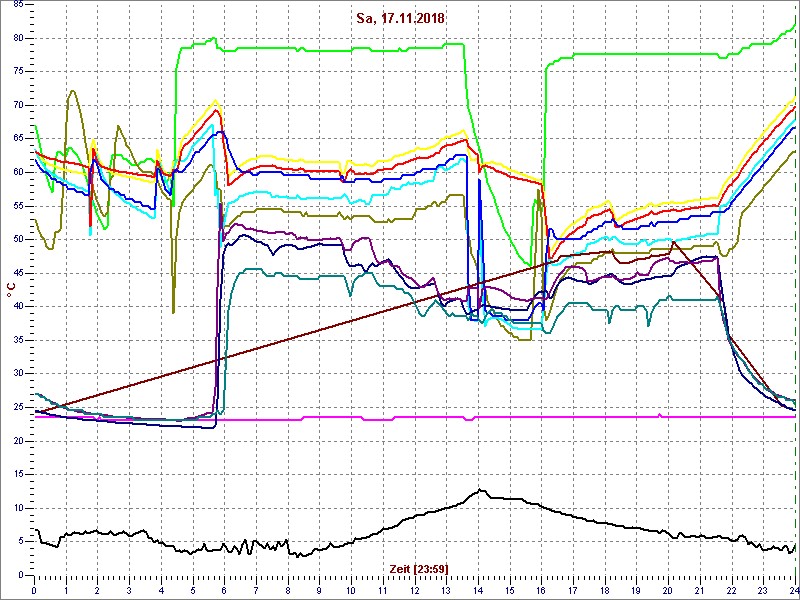
Task: Select the 60 label on the temperature axis
Action: tap(17, 172)
